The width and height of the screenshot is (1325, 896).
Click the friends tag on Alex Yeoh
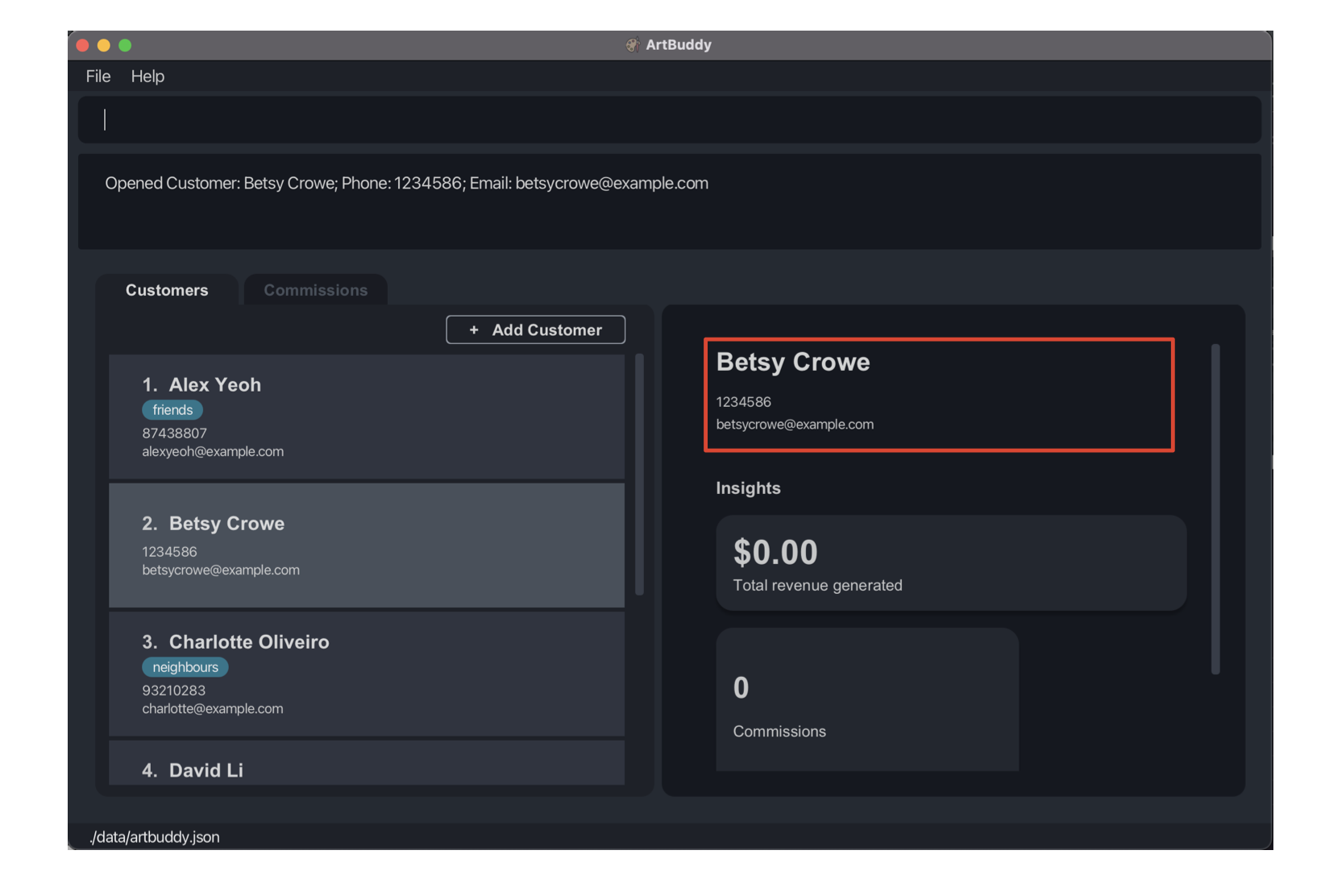click(172, 410)
